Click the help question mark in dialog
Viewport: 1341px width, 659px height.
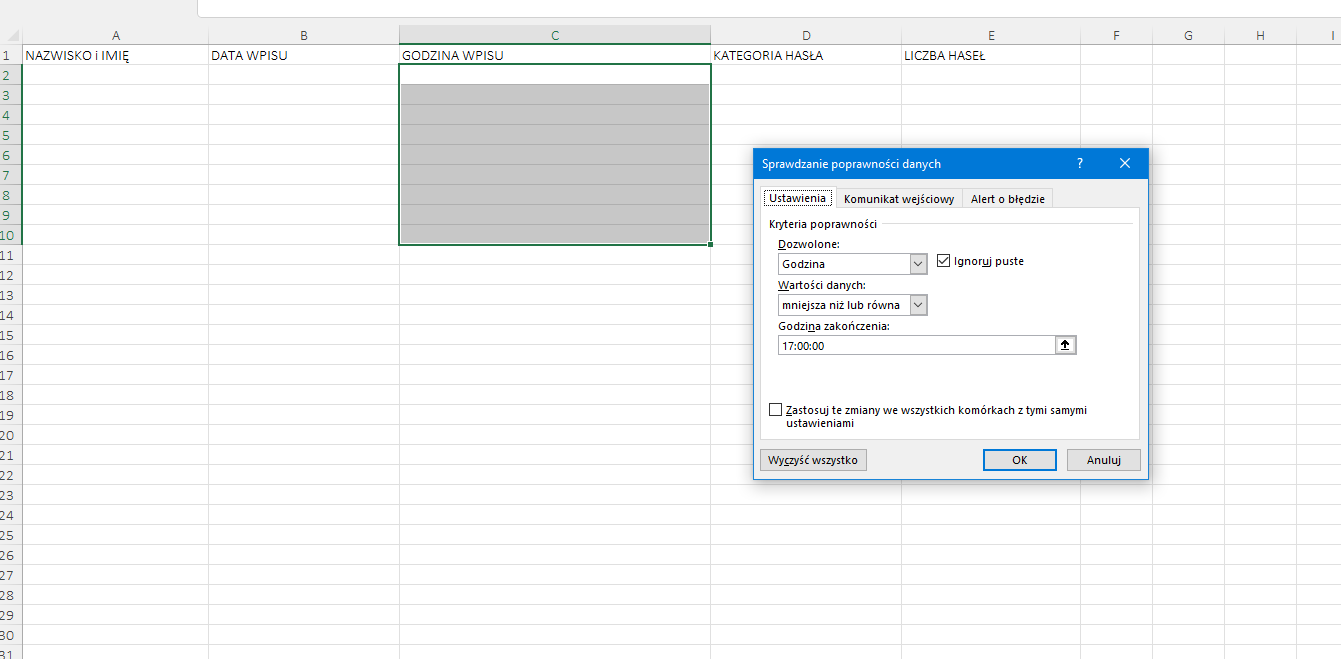[x=1079, y=163]
